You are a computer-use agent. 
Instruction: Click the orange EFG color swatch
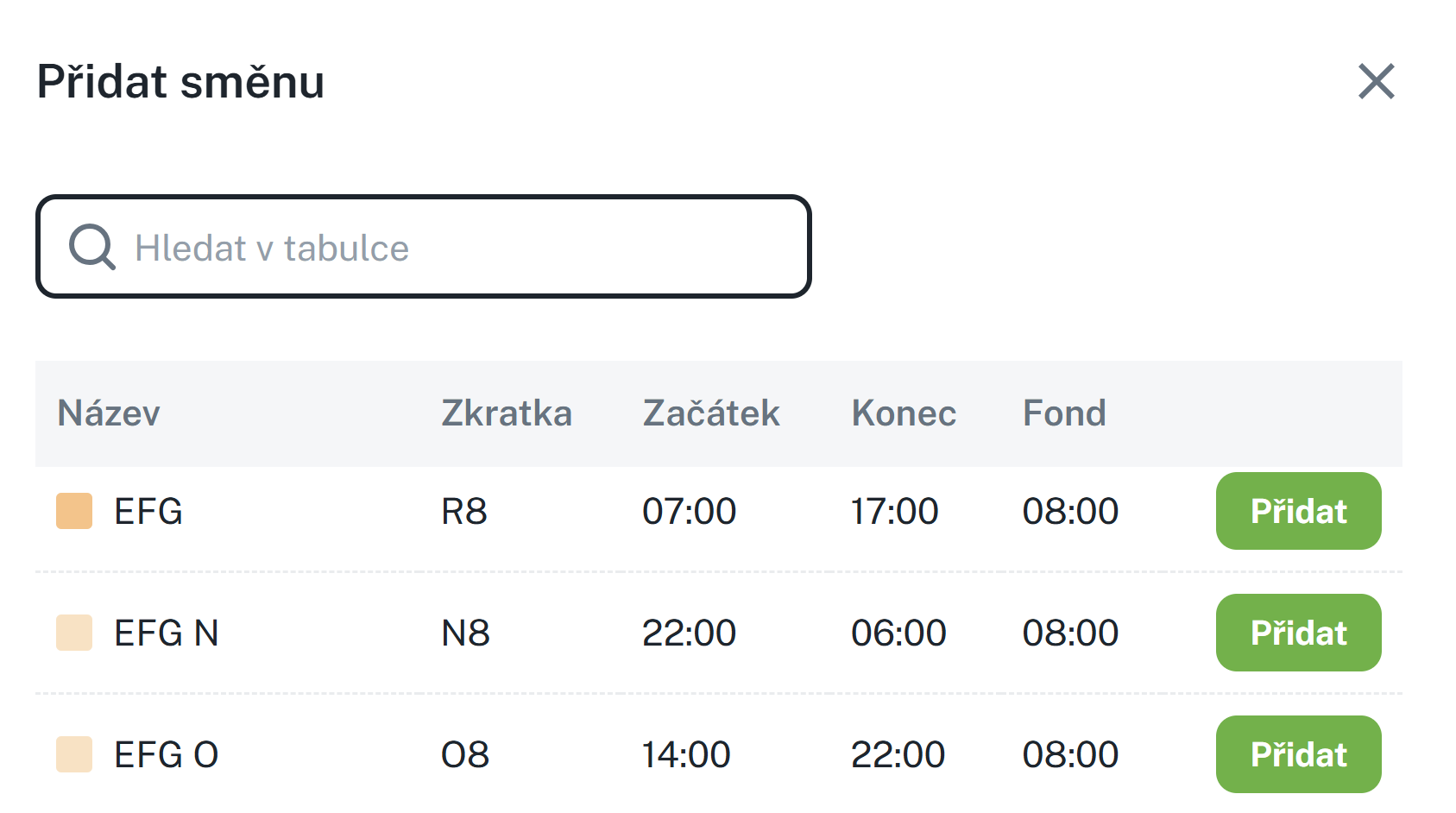click(x=74, y=511)
